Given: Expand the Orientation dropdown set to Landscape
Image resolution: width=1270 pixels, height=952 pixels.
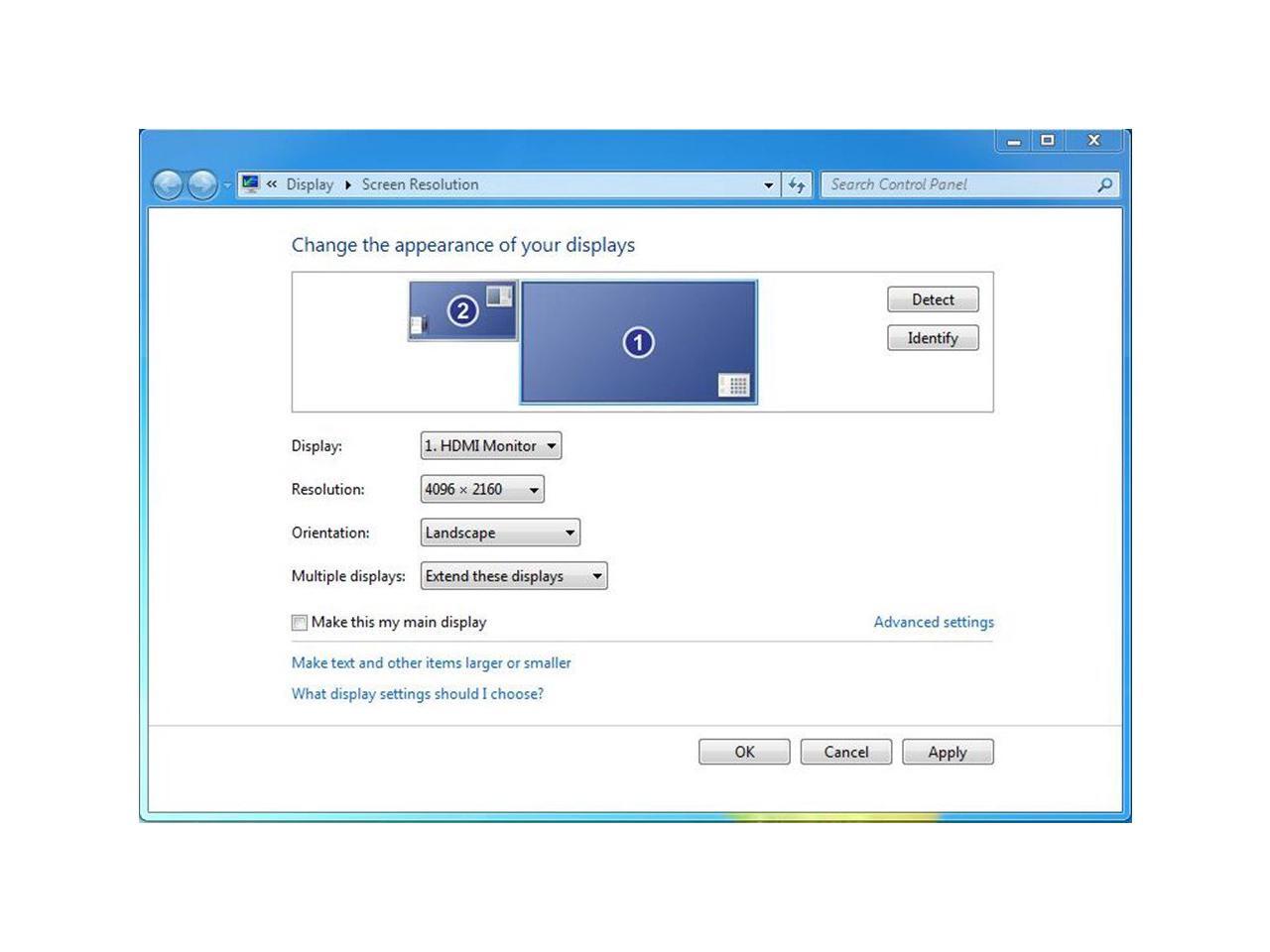Looking at the screenshot, I should pyautogui.click(x=500, y=533).
